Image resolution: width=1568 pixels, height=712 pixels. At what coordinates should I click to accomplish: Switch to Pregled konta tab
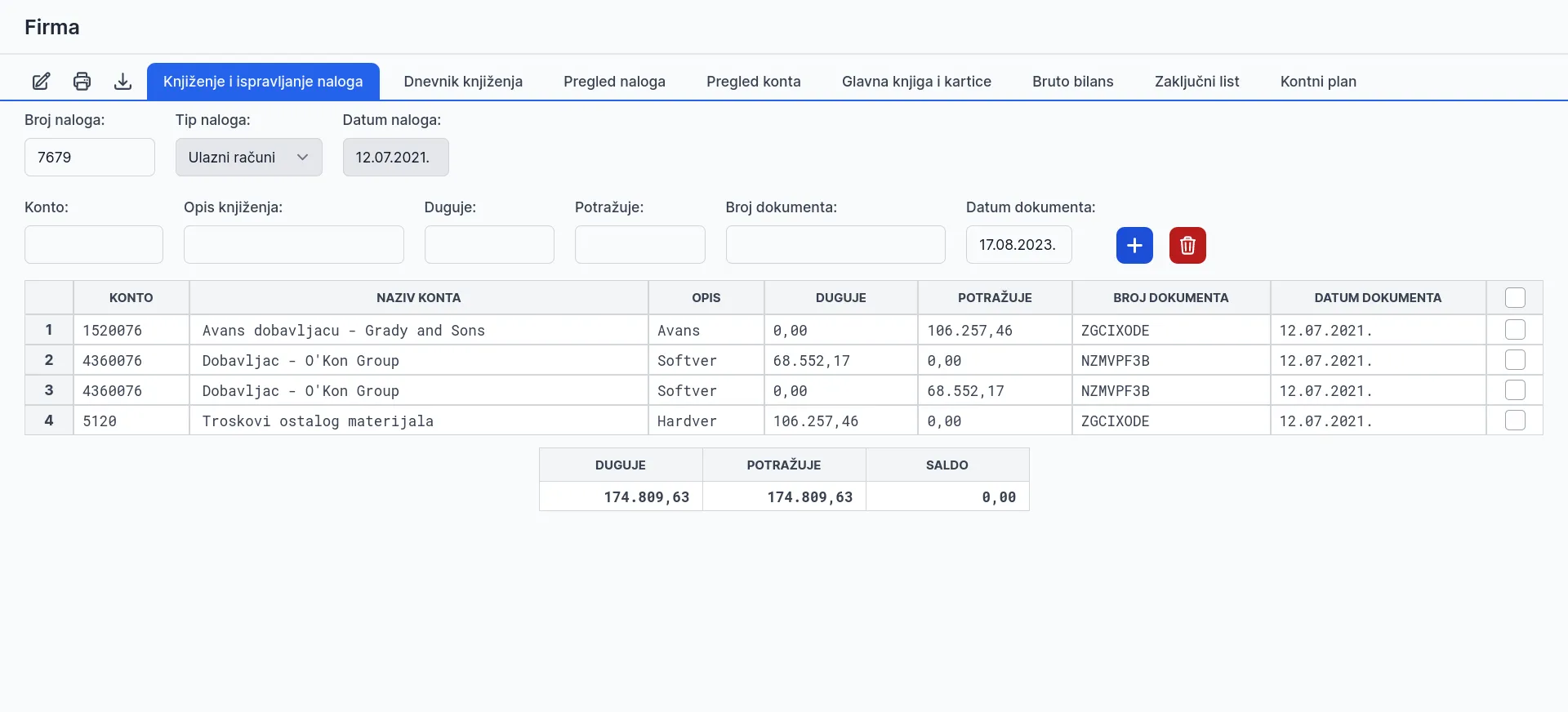[x=754, y=82]
